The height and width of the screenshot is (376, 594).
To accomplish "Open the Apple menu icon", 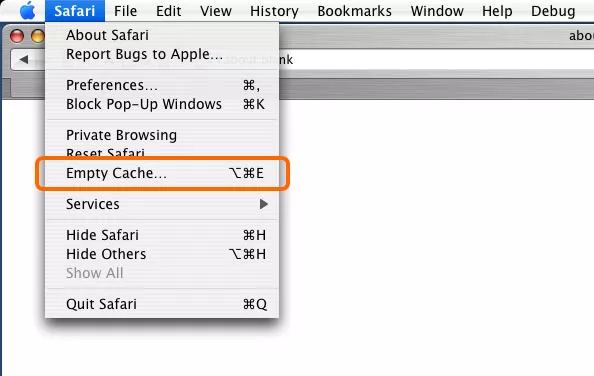I will click(x=28, y=11).
